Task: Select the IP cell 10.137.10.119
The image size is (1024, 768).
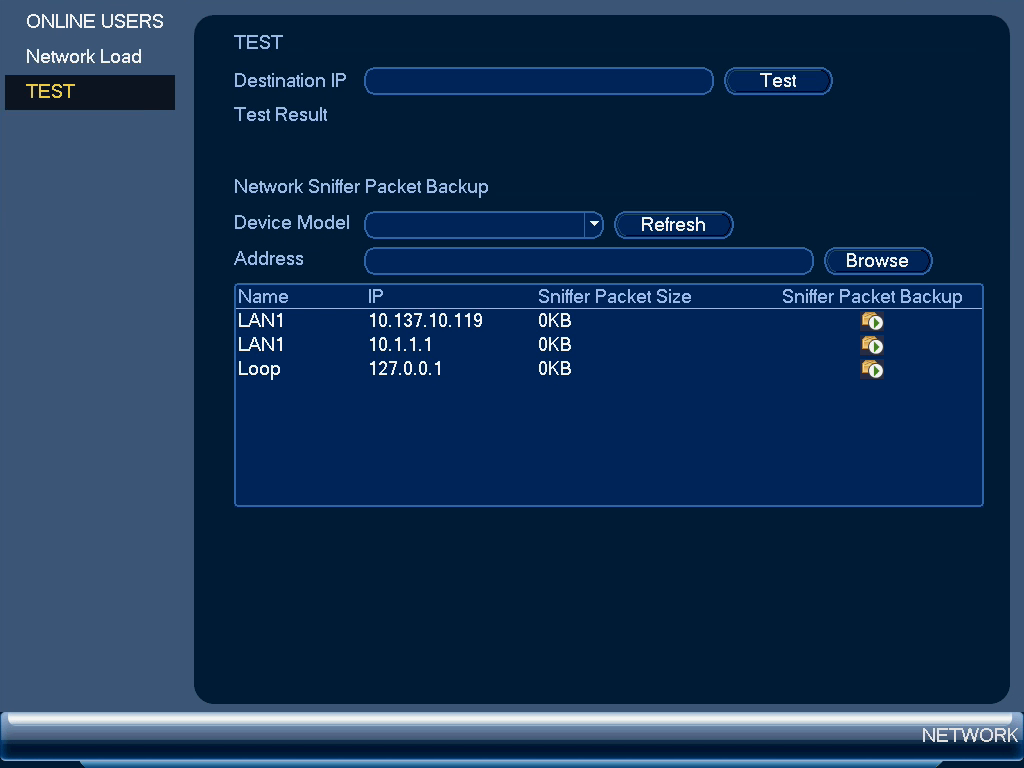Action: tap(426, 321)
